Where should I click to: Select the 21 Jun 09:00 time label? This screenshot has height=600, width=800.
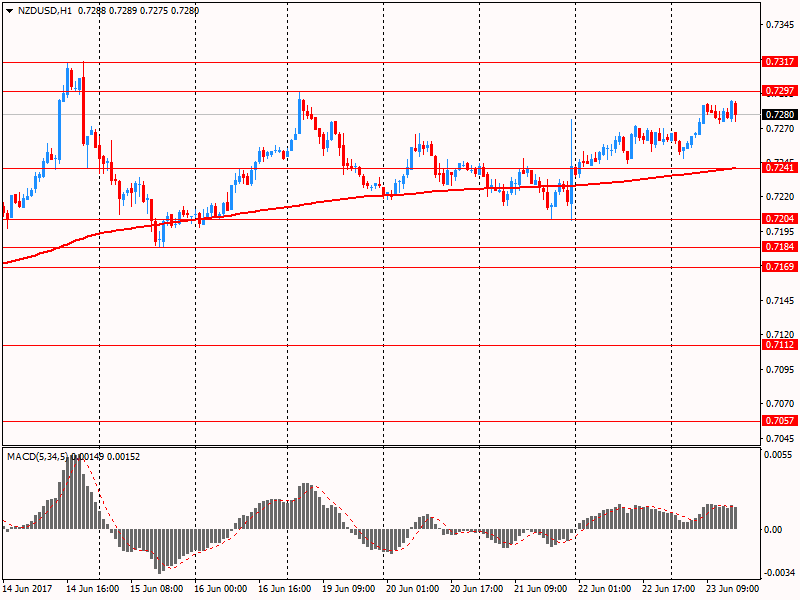point(540,588)
